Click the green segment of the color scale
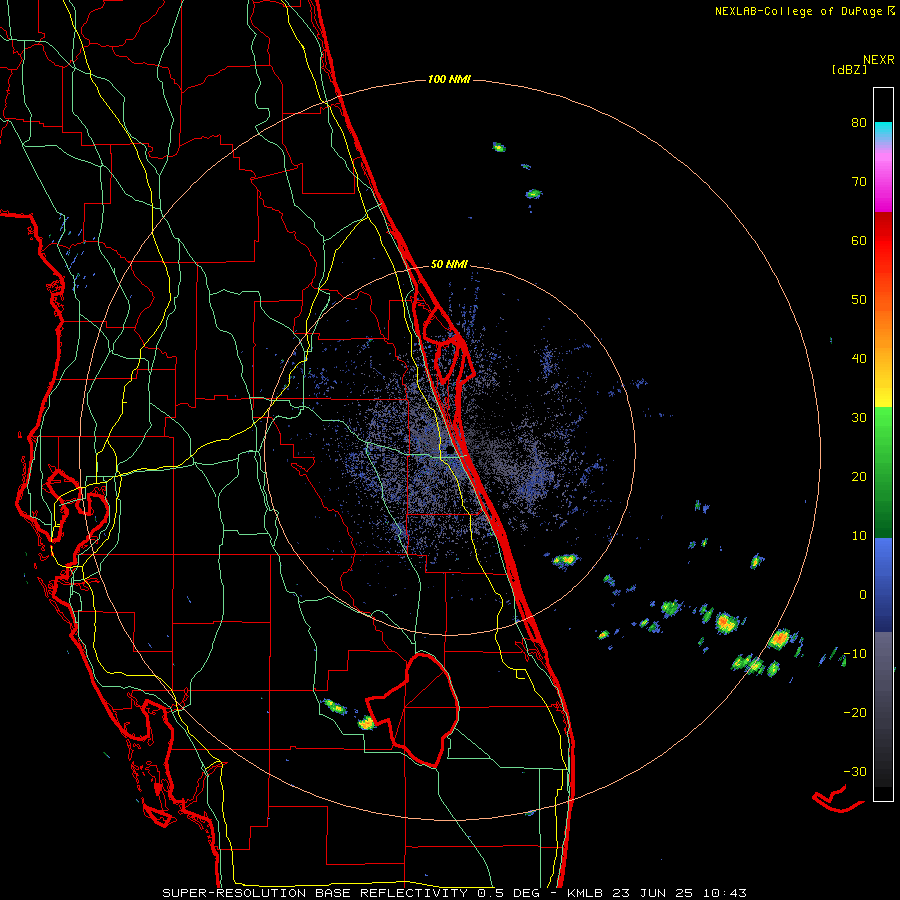 pyautogui.click(x=883, y=472)
